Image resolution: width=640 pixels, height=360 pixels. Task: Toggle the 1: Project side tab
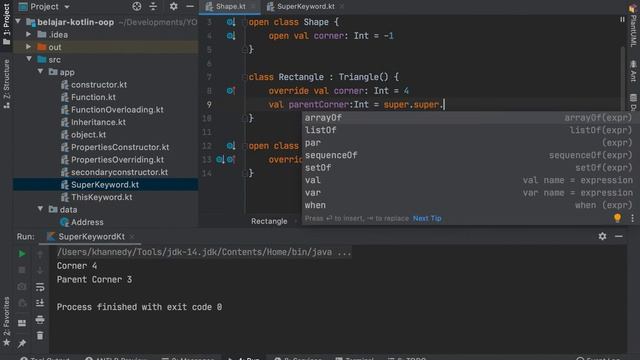pos(6,24)
